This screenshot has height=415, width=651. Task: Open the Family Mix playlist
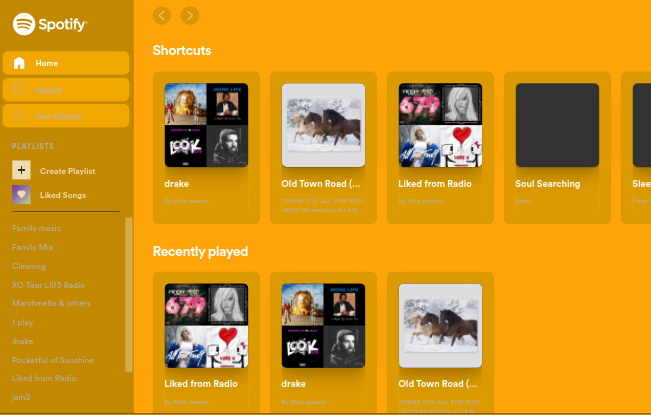click(x=33, y=247)
